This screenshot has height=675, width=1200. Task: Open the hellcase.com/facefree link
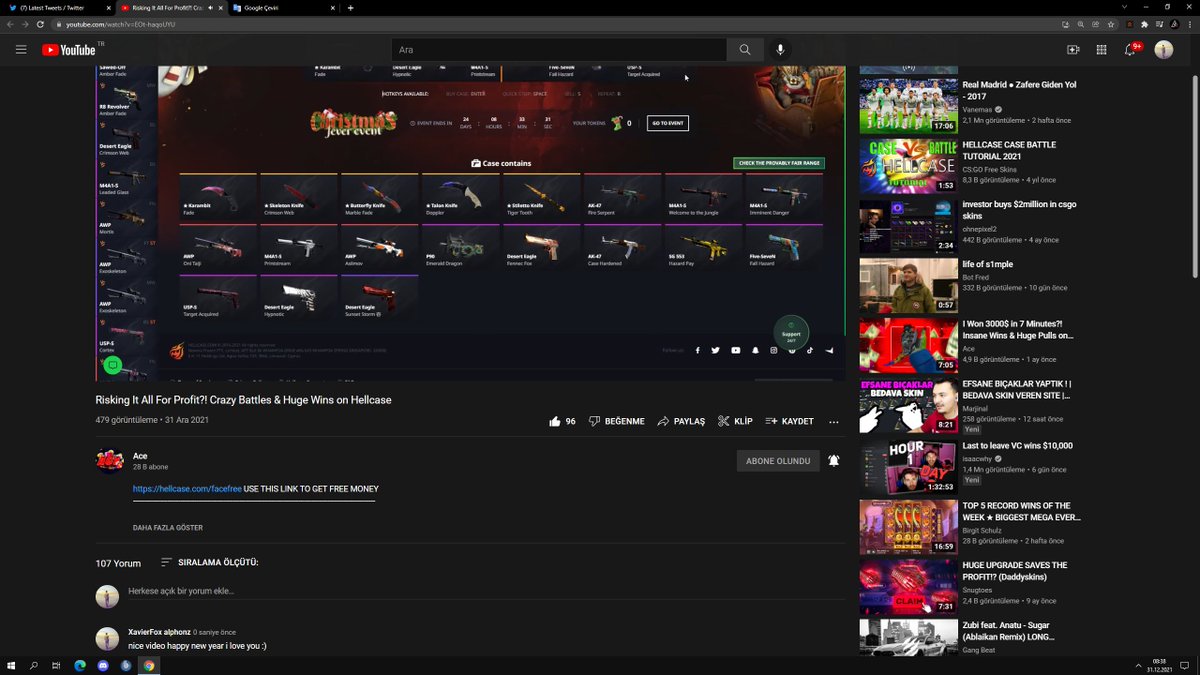click(187, 489)
